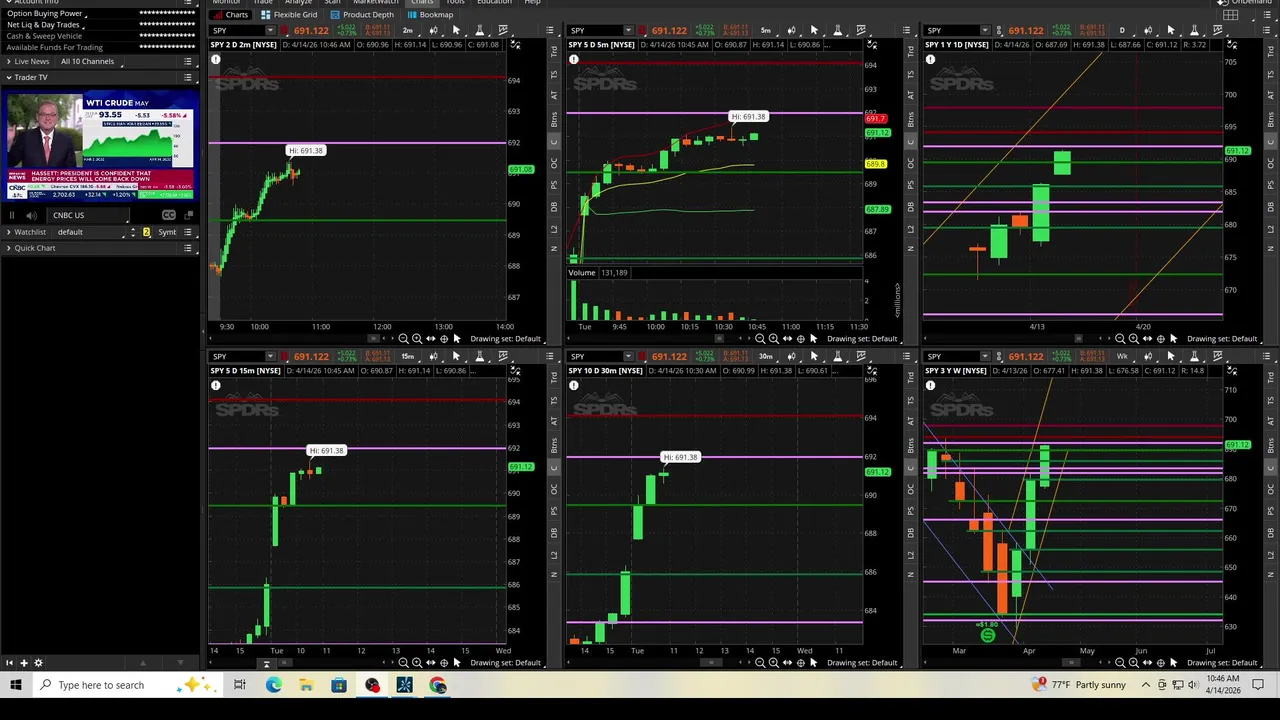This screenshot has height=720, width=1280.
Task: Open Watchlist panel menu icon
Action: click(187, 232)
